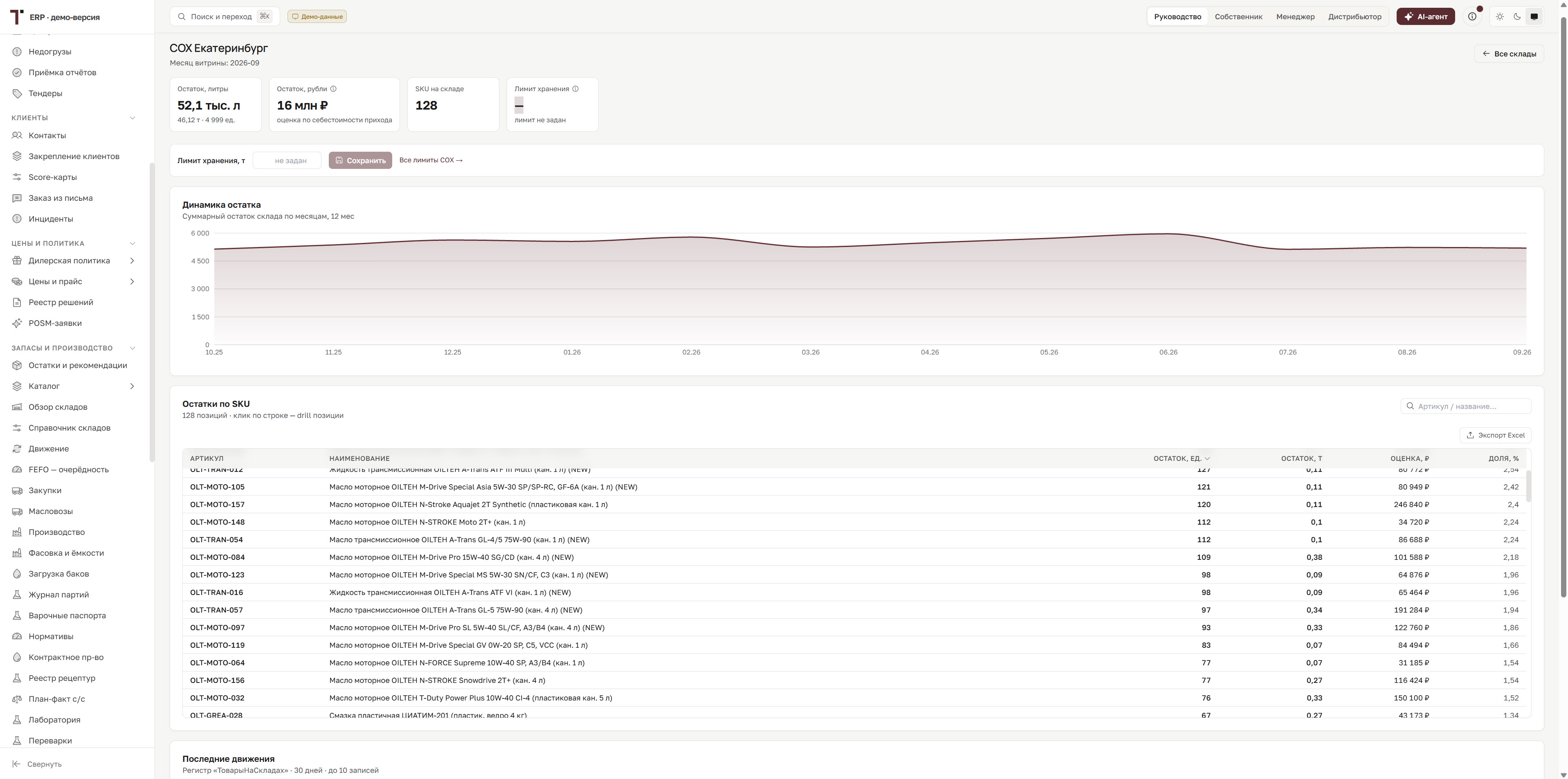The height and width of the screenshot is (779, 1568).
Task: Click the Тендеры tag icon
Action: [17, 93]
